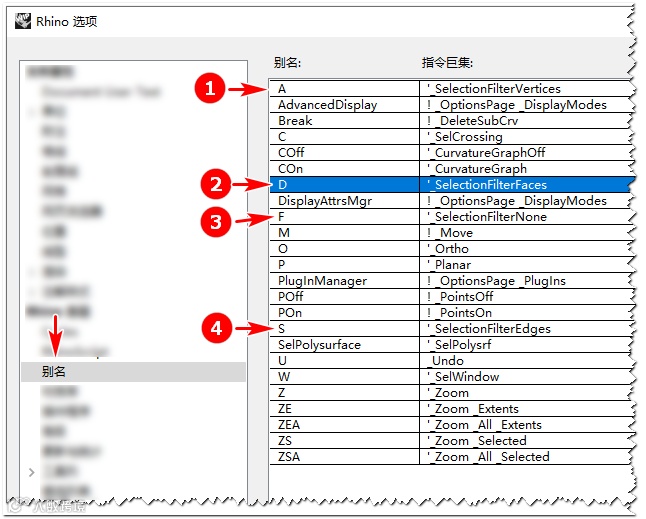Edit macro '_SelectionFilterFaces'
This screenshot has width=646, height=519.
(x=525, y=185)
